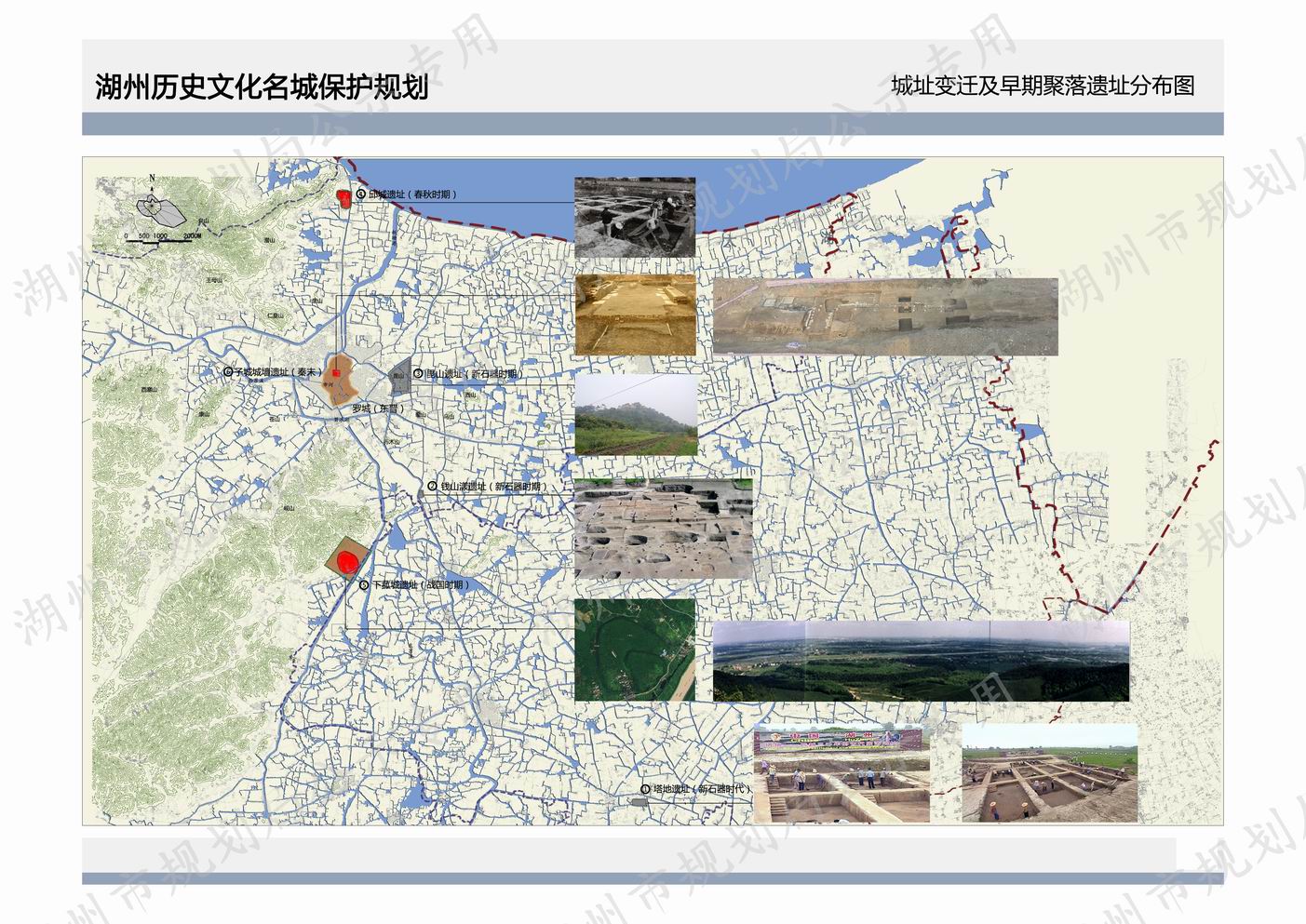Open the black-and-white excavation photo

[x=634, y=217]
